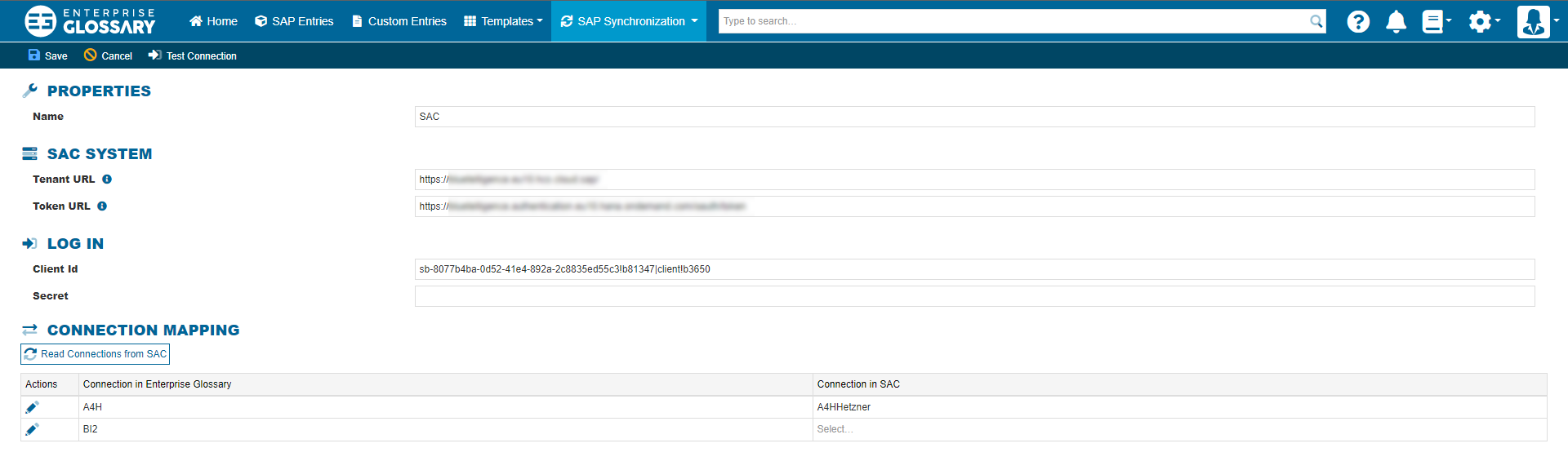Expand the Templates dropdown menu
Viewport: 1568px width, 470px height.
click(x=503, y=21)
